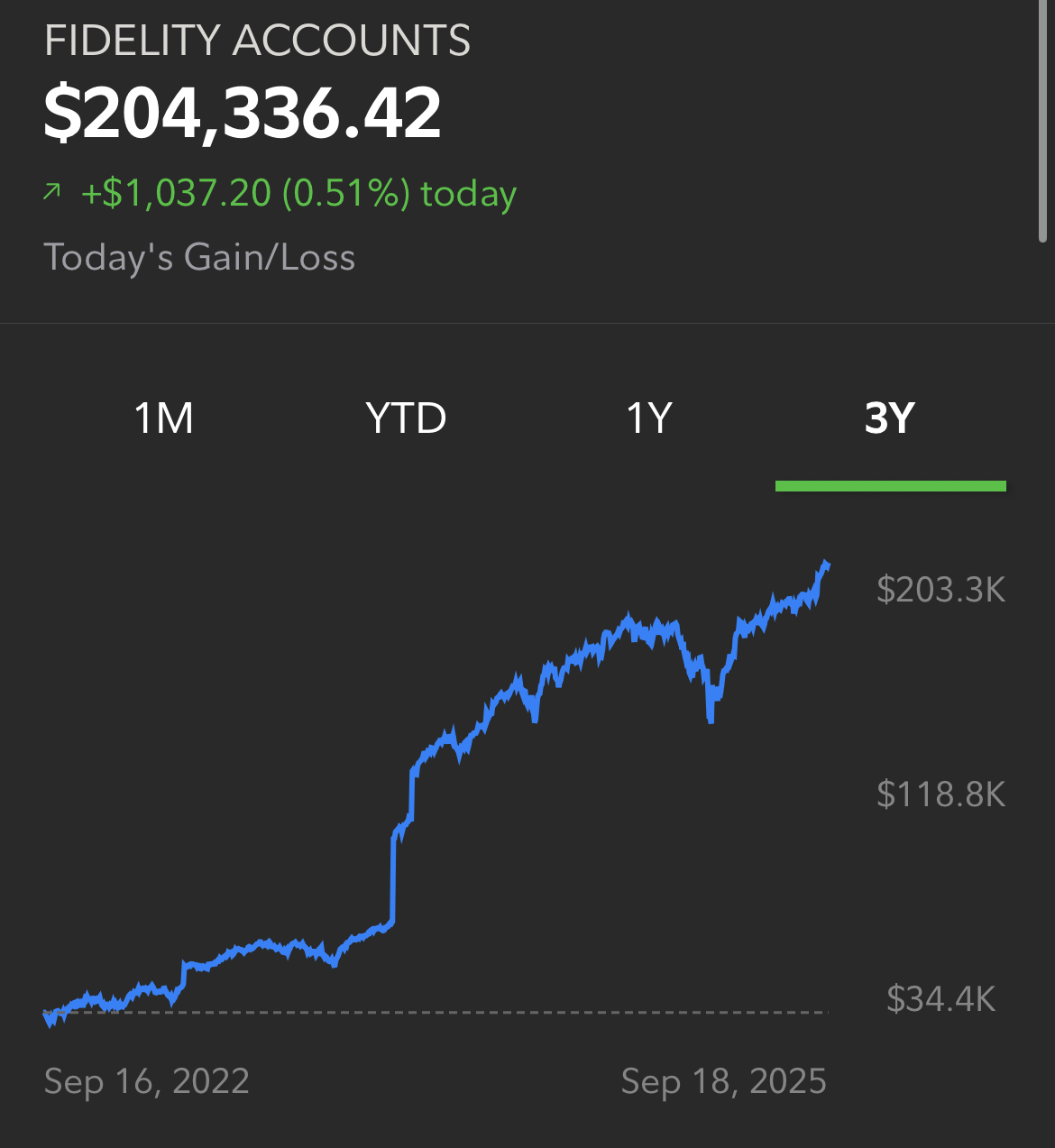Switch the chart to YTD range
The image size is (1055, 1148).
406,418
